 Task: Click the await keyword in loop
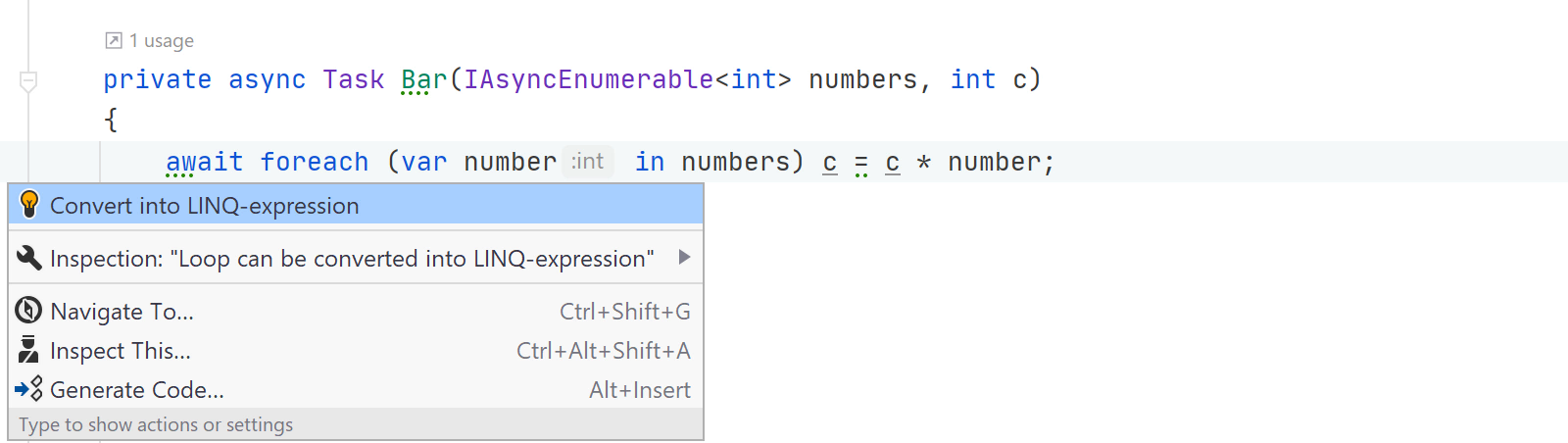205,162
